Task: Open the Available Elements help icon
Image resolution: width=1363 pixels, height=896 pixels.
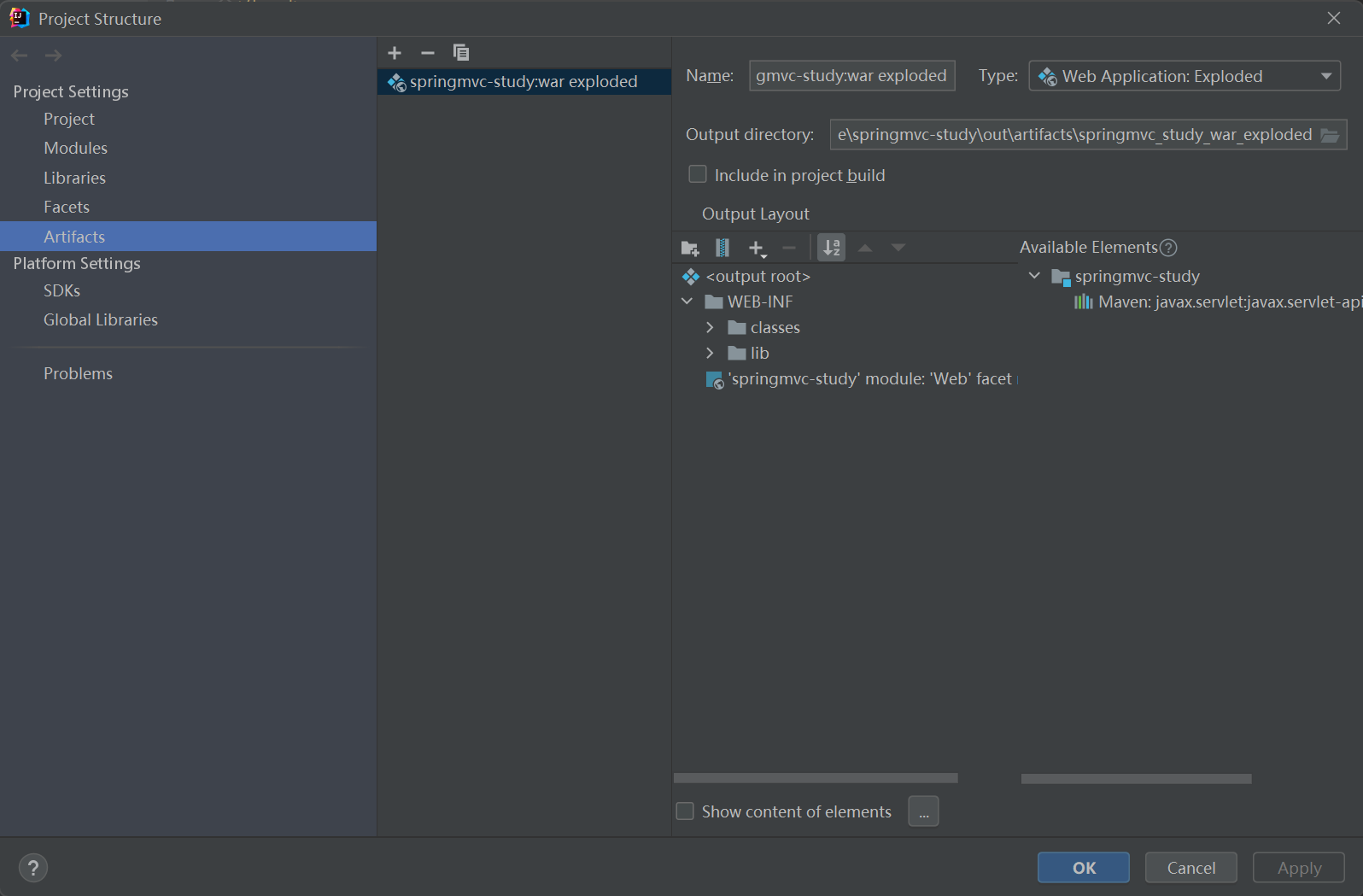Action: (1168, 248)
